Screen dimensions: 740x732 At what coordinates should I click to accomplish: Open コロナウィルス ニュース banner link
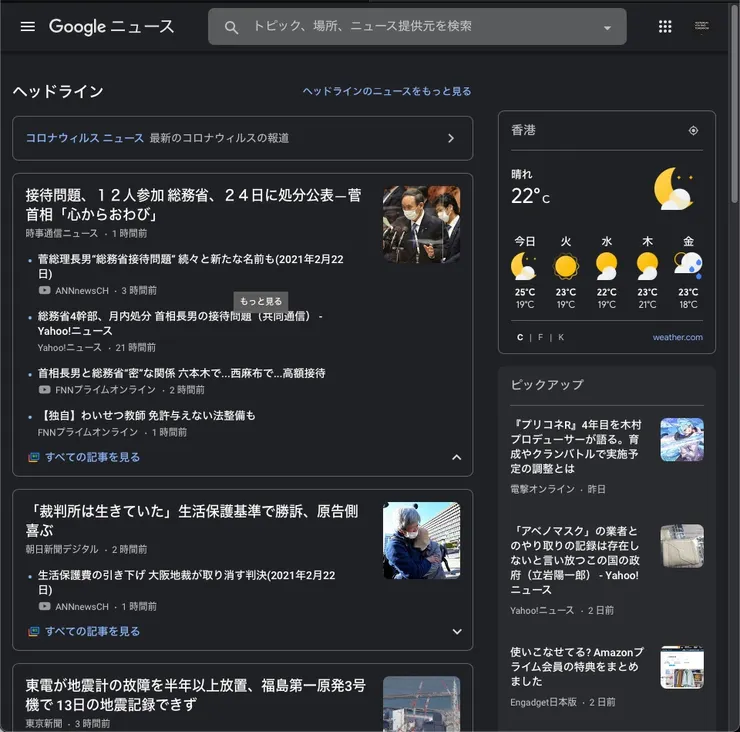[84, 138]
